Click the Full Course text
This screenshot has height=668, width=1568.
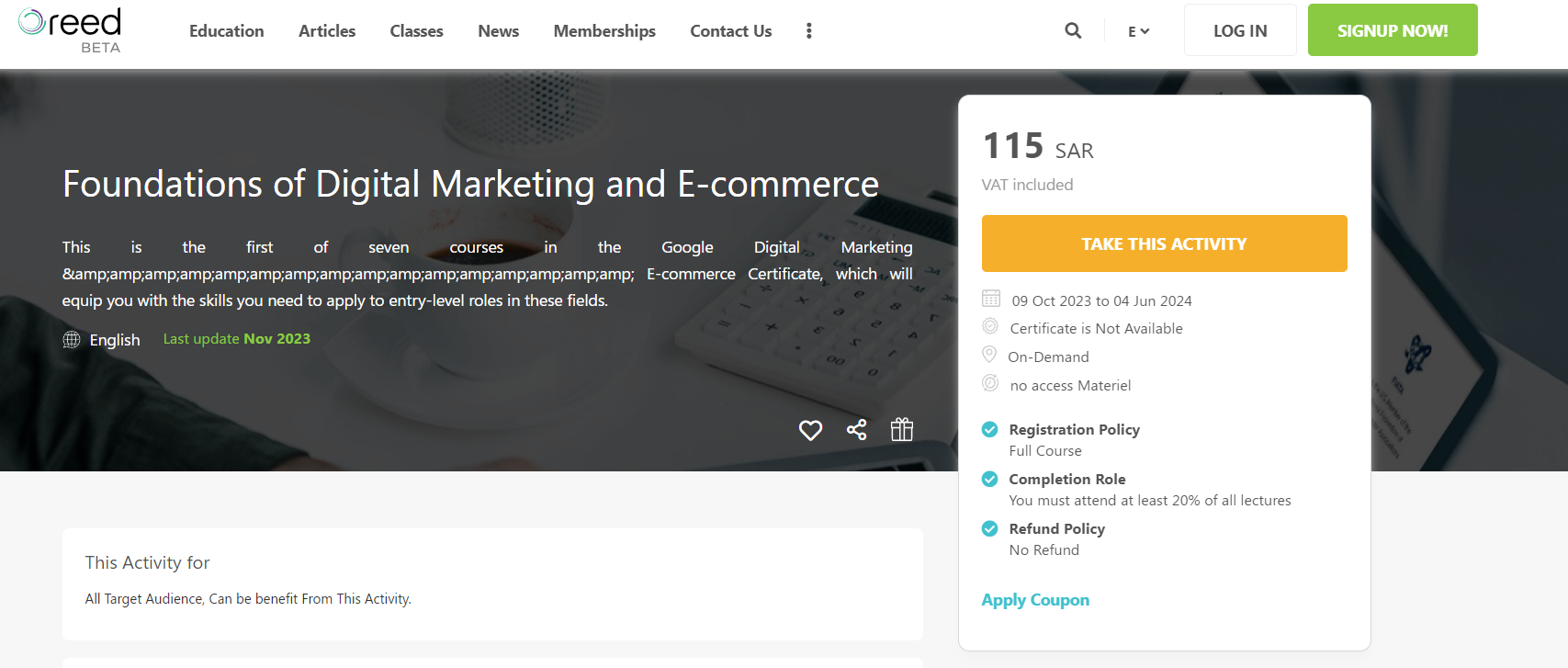pyautogui.click(x=1045, y=451)
